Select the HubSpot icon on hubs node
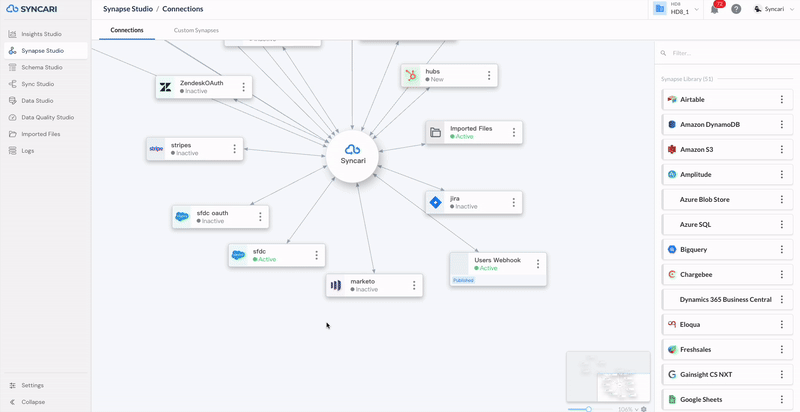Viewport: 800px width, 412px height. coord(410,75)
